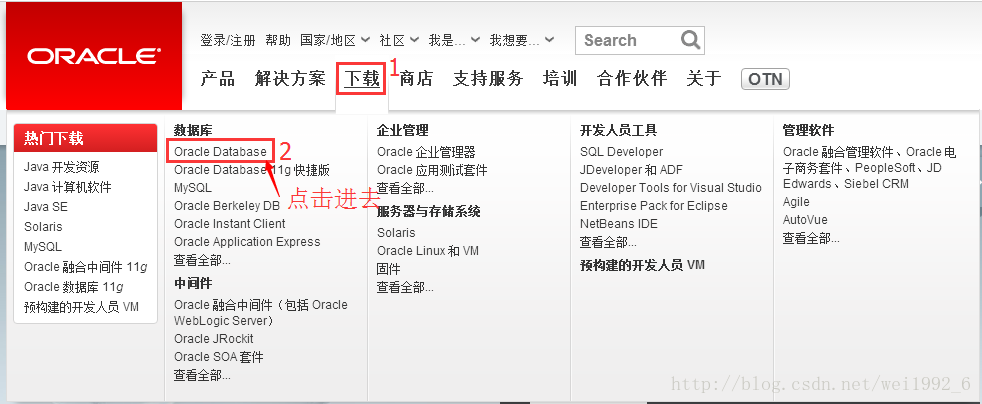Click the Oracle Database link
Viewport: 982px width, 404px height.
coord(220,152)
